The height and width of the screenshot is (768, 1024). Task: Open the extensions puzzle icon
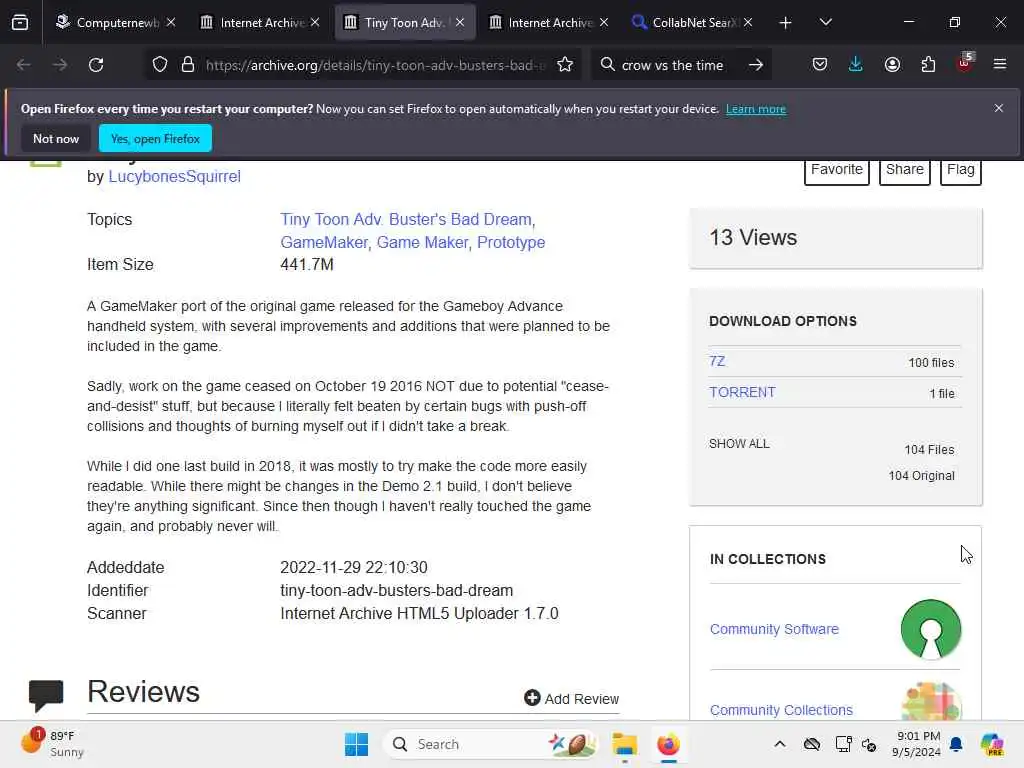coord(928,65)
